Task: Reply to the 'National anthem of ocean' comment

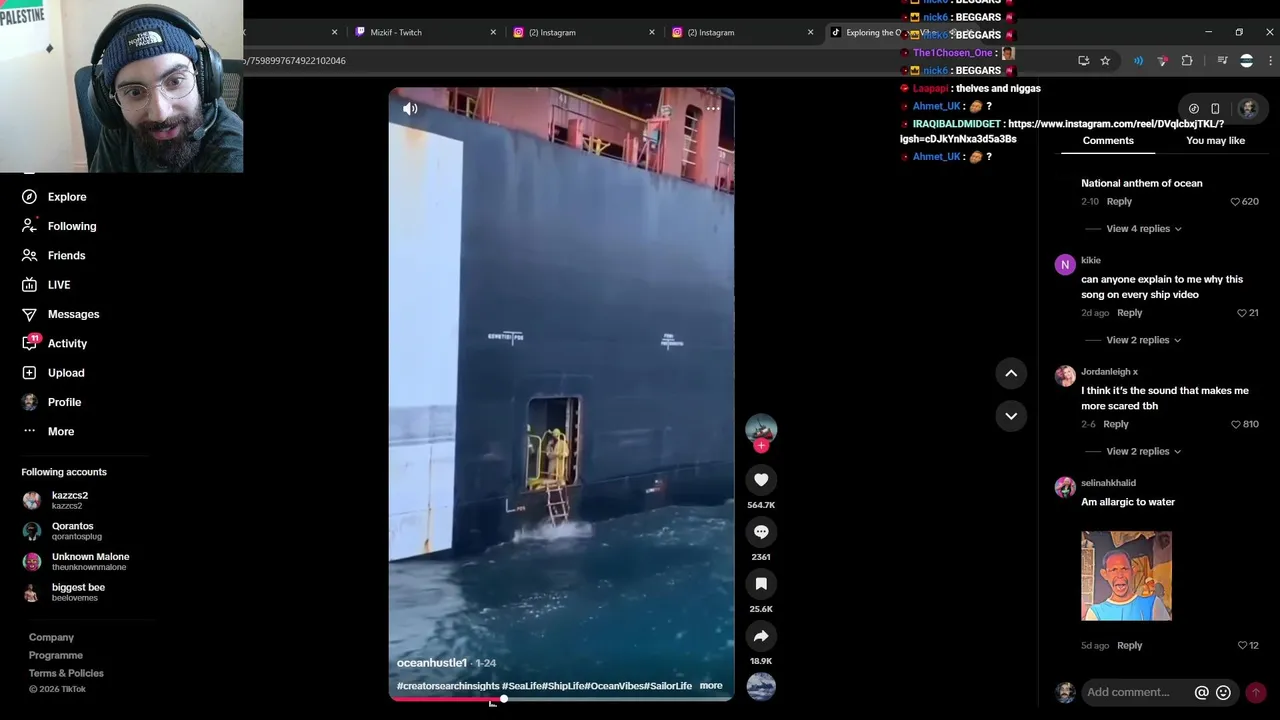Action: [1119, 202]
